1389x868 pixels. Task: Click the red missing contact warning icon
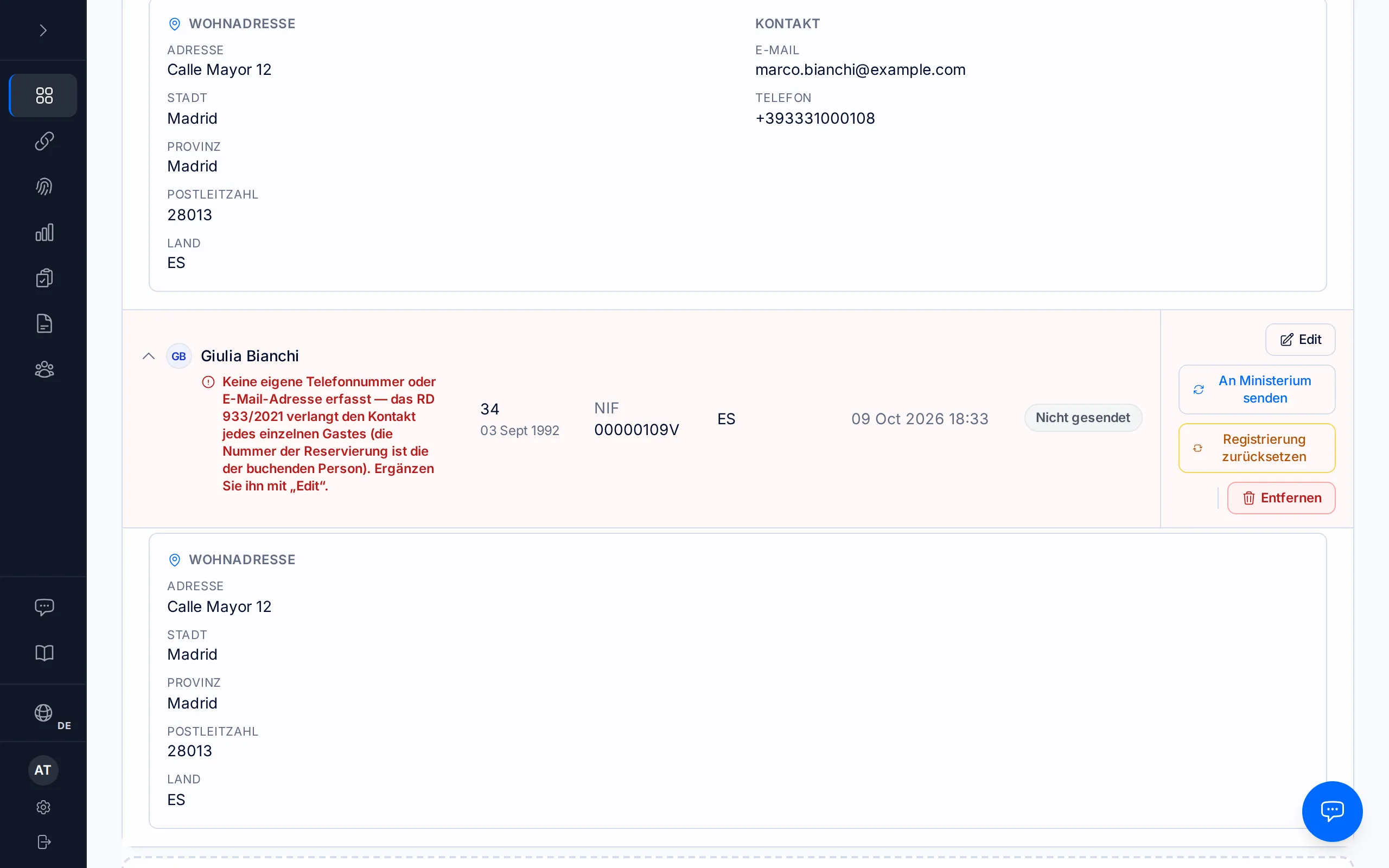[208, 382]
